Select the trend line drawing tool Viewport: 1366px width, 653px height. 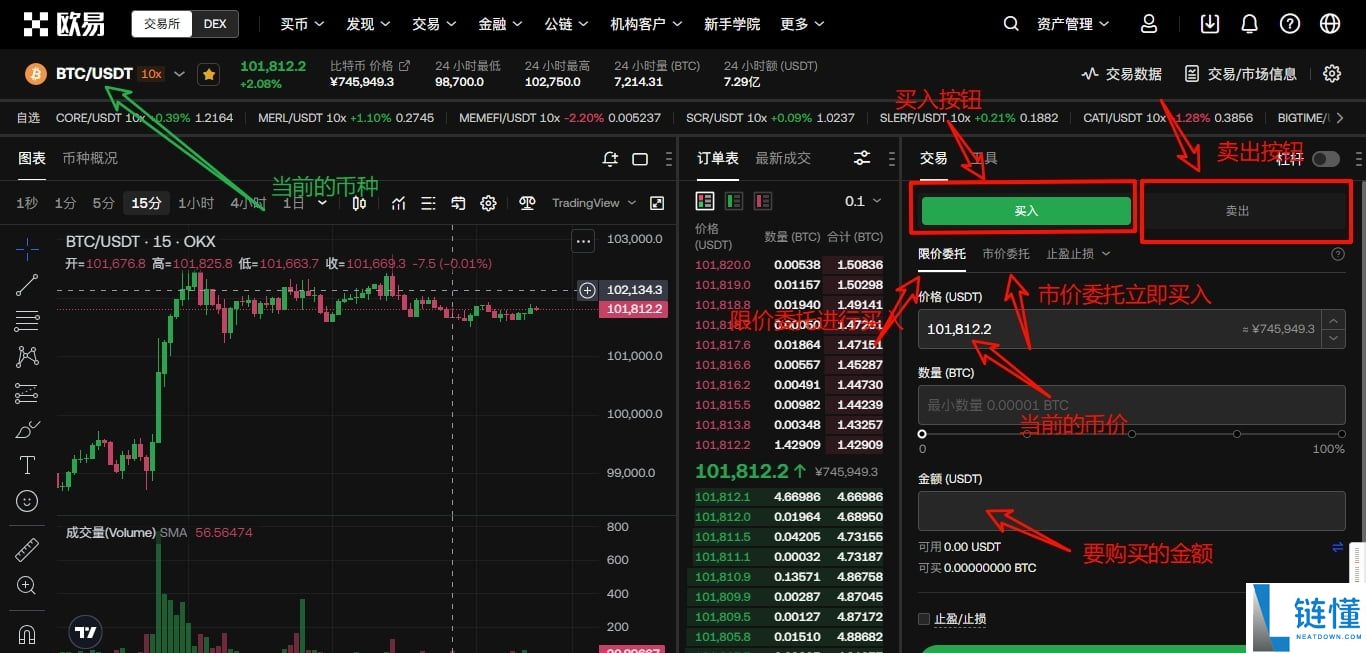pos(27,285)
